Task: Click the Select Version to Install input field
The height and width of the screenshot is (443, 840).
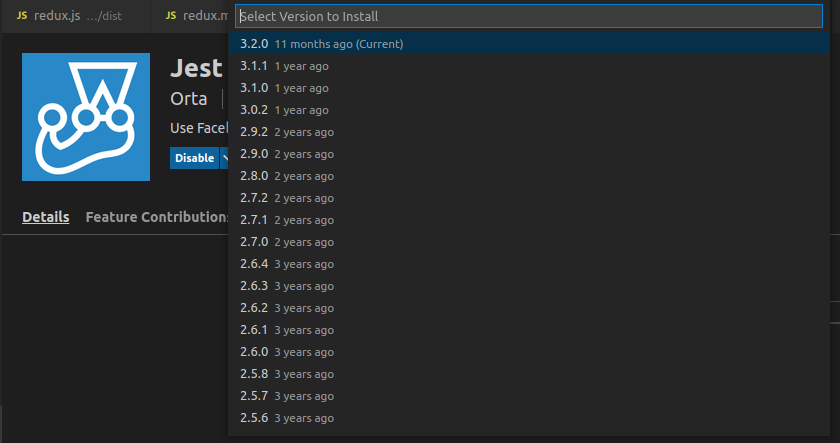Action: click(x=528, y=16)
